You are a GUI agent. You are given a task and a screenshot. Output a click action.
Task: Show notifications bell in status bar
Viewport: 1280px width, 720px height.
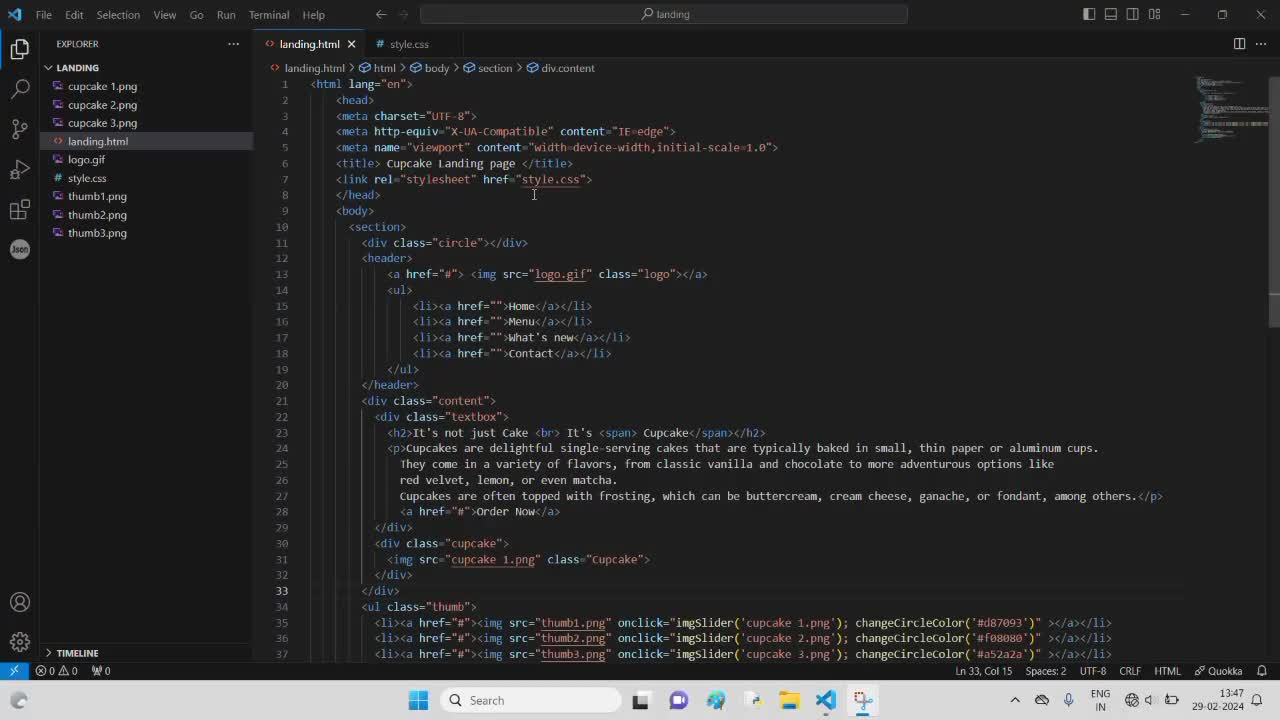tap(1262, 671)
